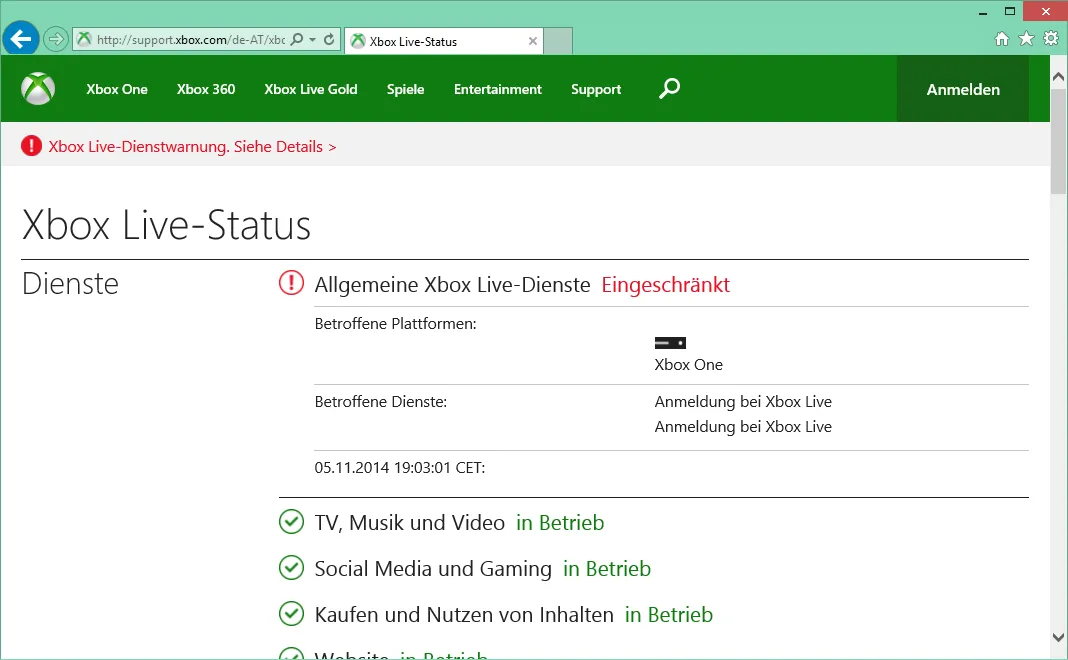Screen dimensions: 1068x660
Task: Click the site search magnifier icon
Action: (670, 89)
